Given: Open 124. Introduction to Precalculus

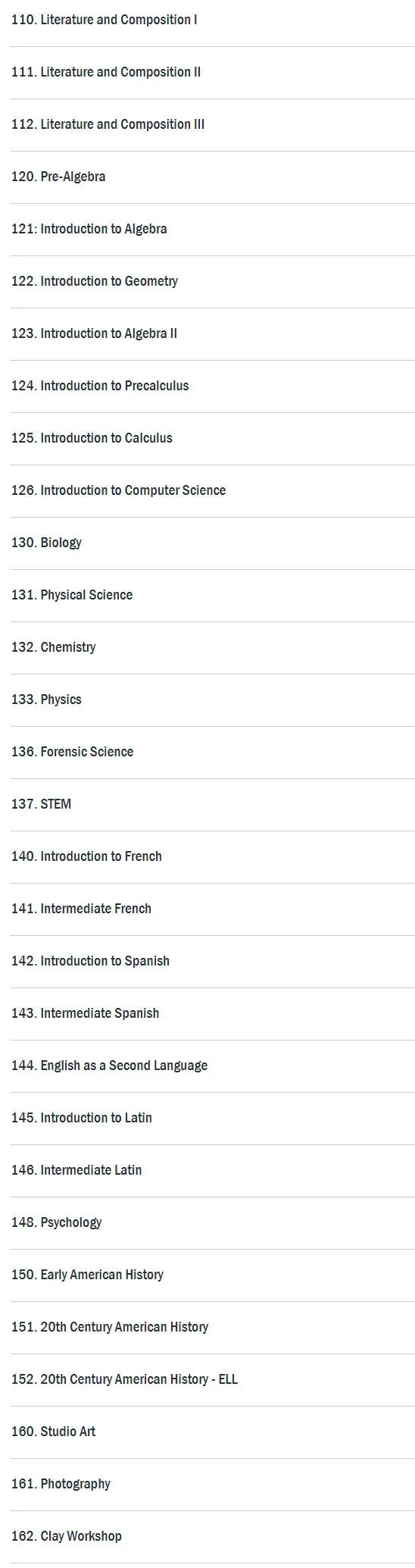Looking at the screenshot, I should point(100,386).
